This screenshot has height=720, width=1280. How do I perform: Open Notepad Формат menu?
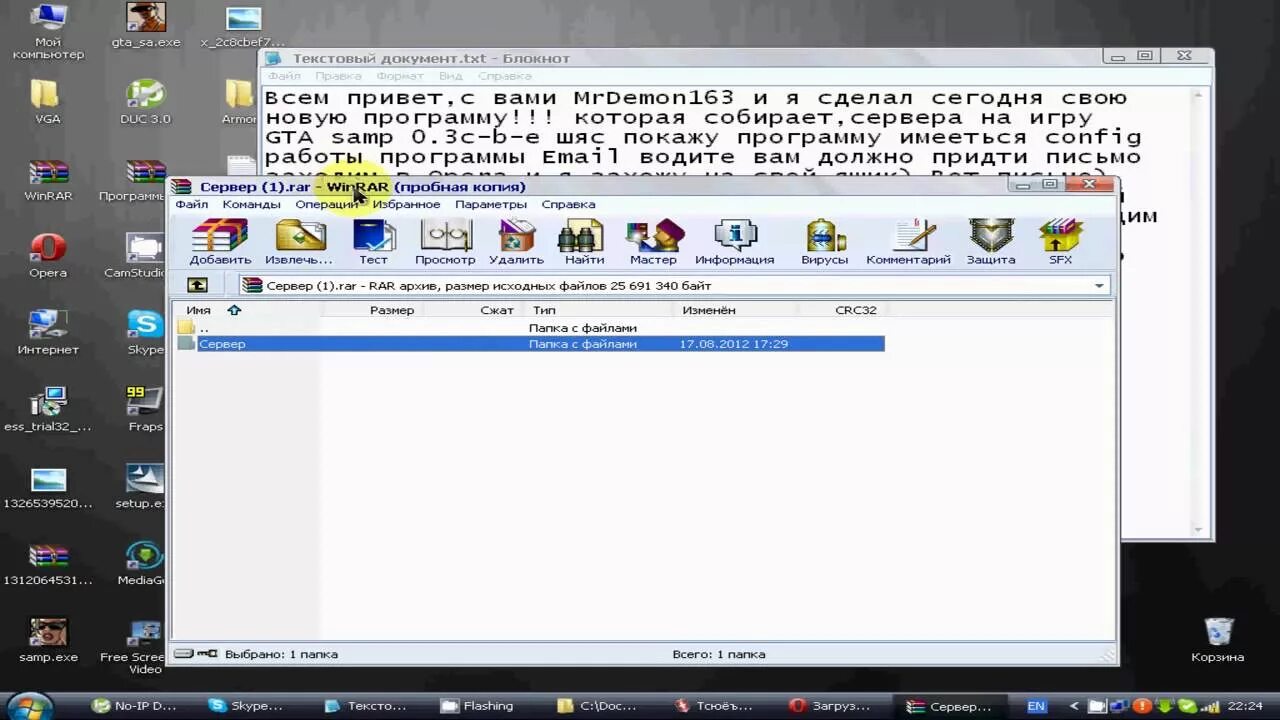point(400,76)
